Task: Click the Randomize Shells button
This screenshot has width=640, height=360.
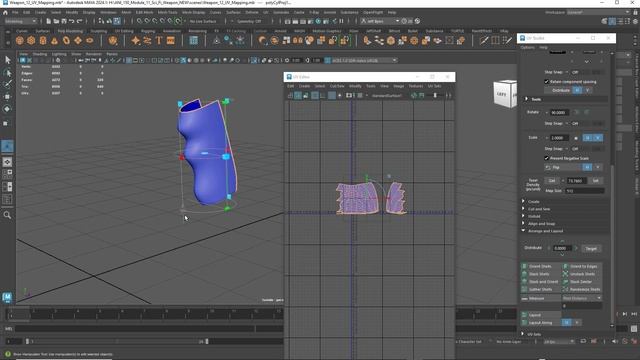Action: (582, 289)
